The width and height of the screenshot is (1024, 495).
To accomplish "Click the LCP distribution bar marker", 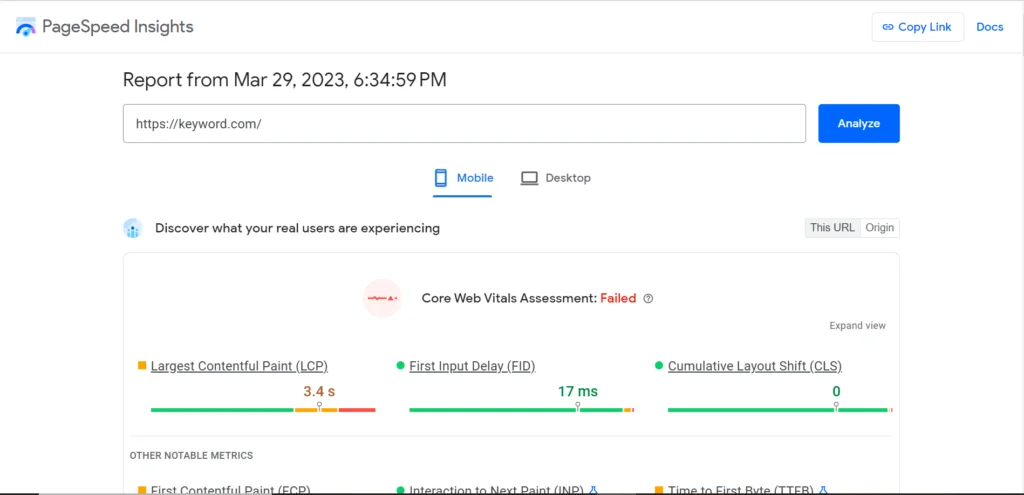I will click(319, 407).
